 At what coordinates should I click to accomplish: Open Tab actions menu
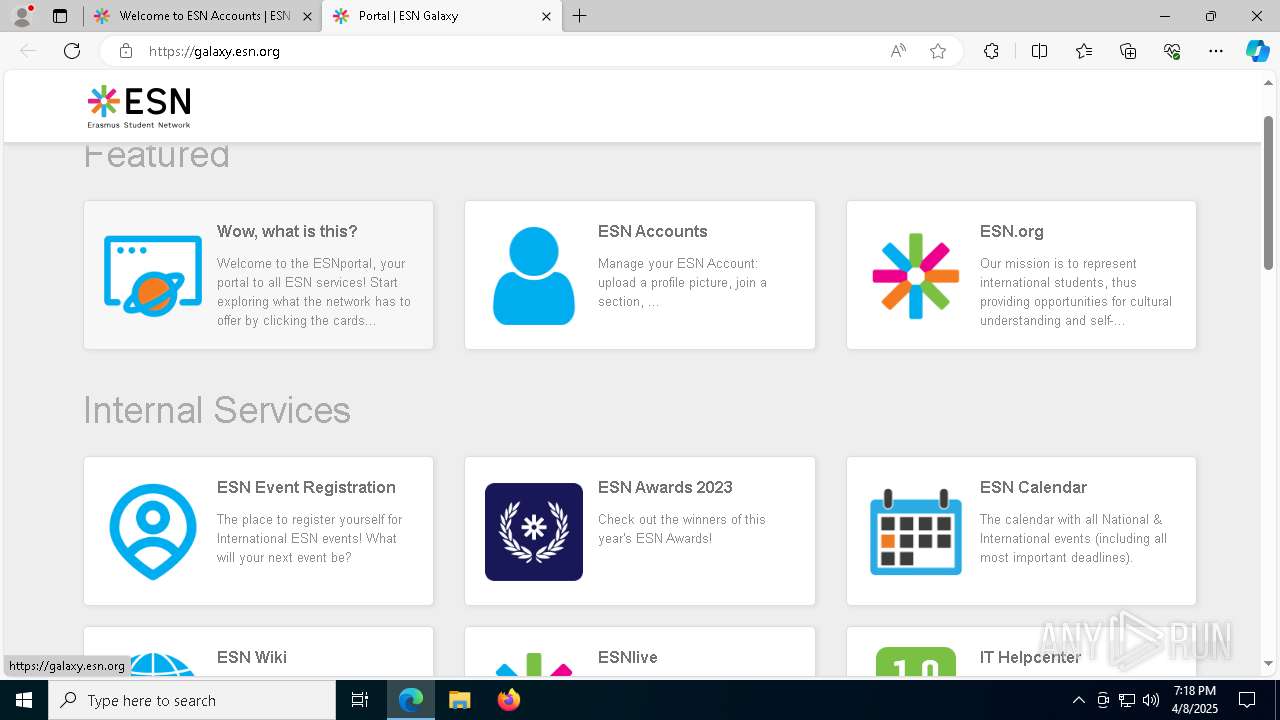tap(60, 16)
